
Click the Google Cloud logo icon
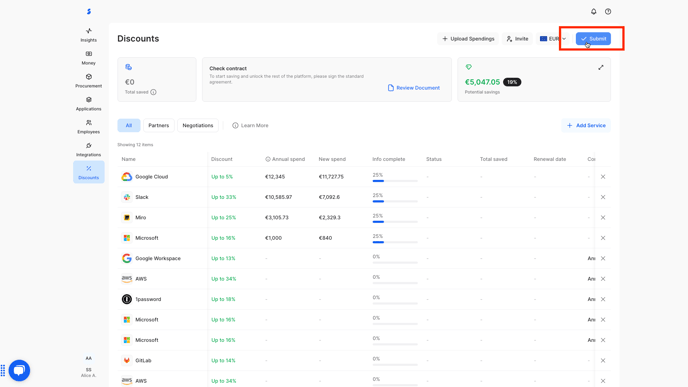pos(126,177)
